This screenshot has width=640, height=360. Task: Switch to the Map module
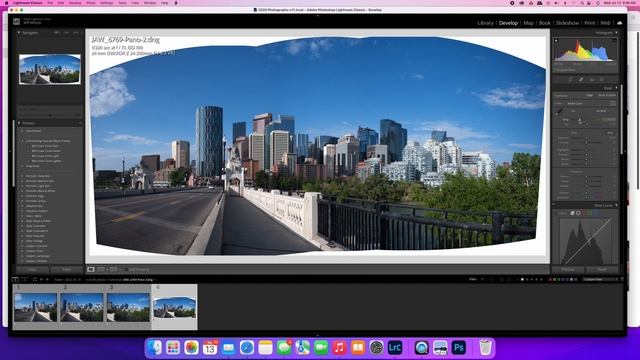pos(528,23)
